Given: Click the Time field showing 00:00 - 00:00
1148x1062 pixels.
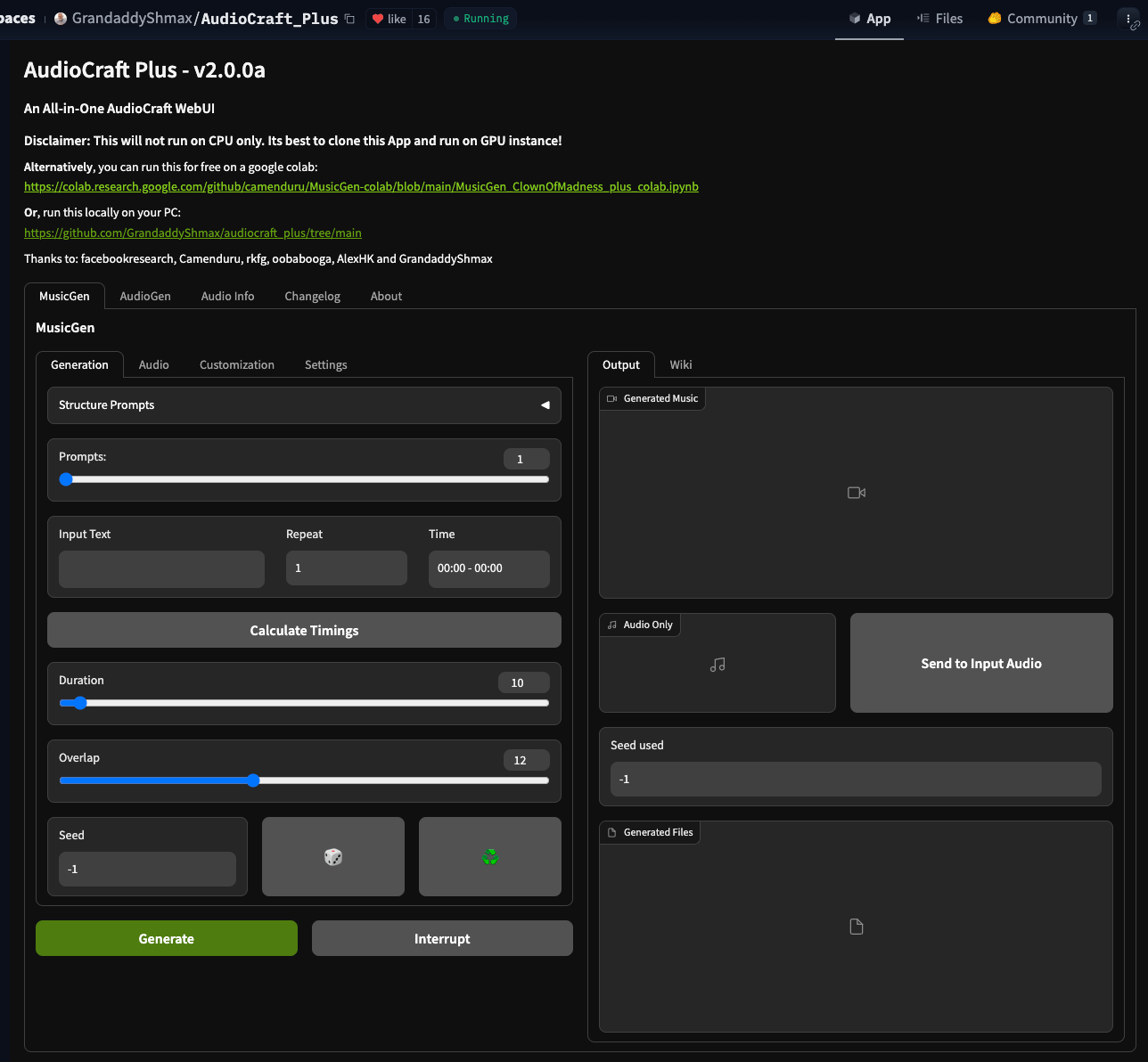Looking at the screenshot, I should 488,568.
